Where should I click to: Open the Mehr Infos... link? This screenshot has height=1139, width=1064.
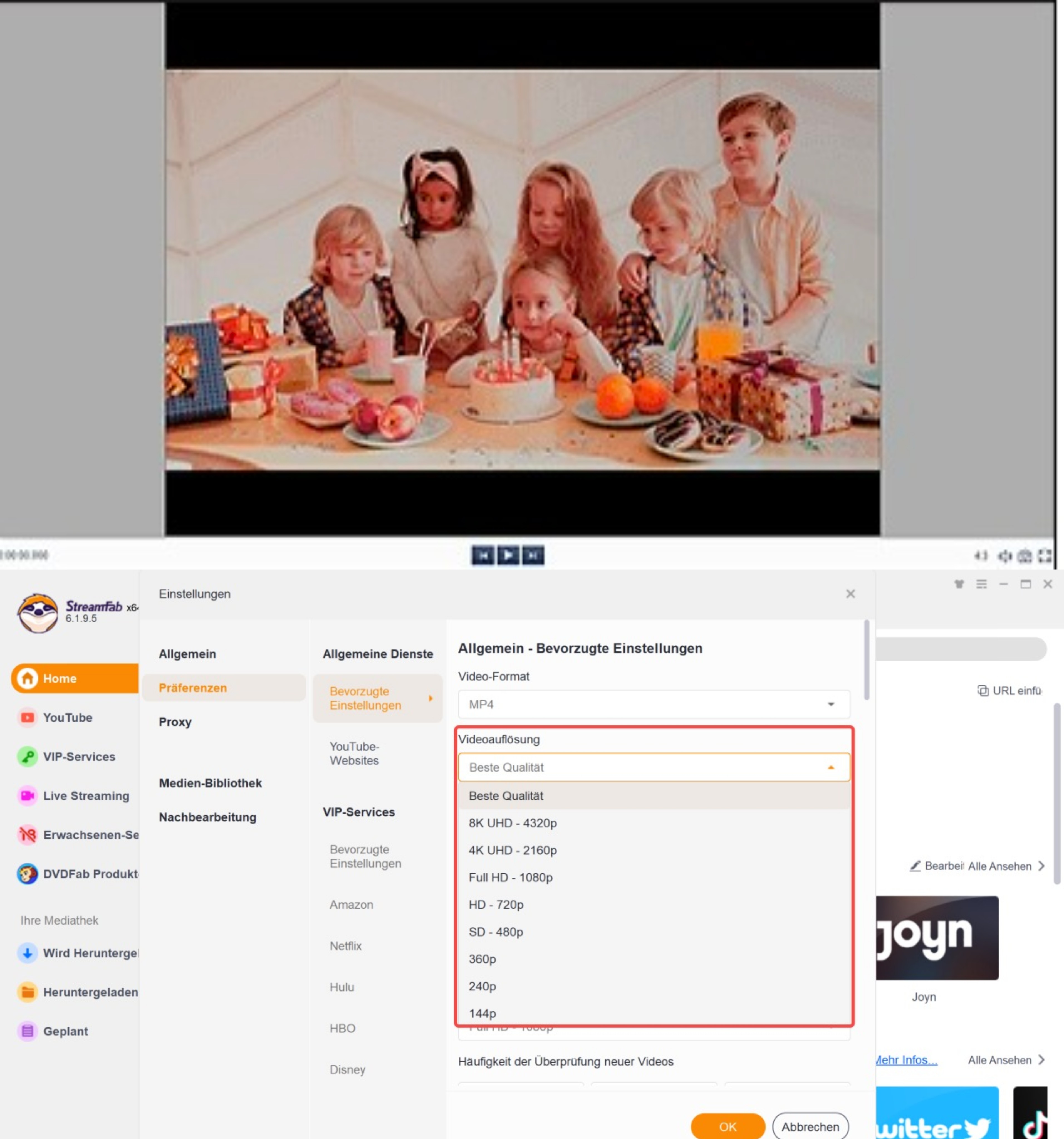(906, 1060)
